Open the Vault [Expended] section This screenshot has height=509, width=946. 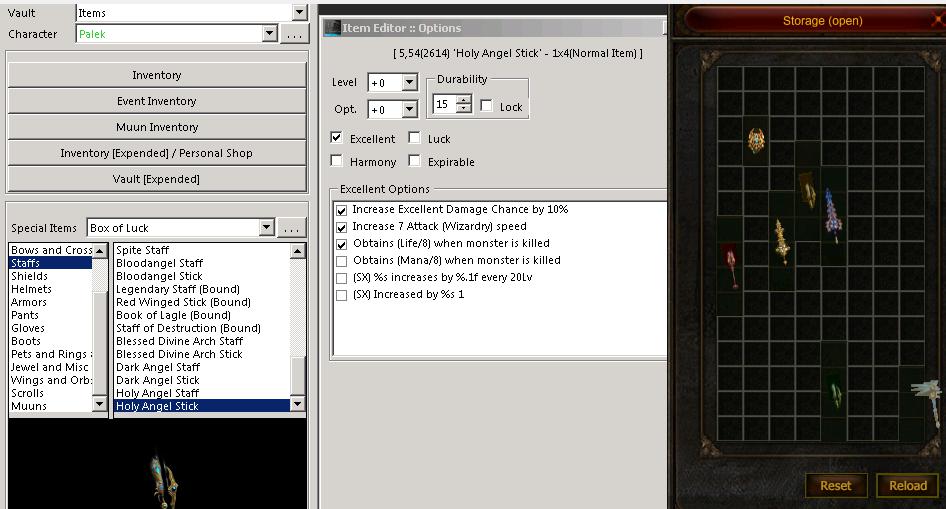coord(157,179)
